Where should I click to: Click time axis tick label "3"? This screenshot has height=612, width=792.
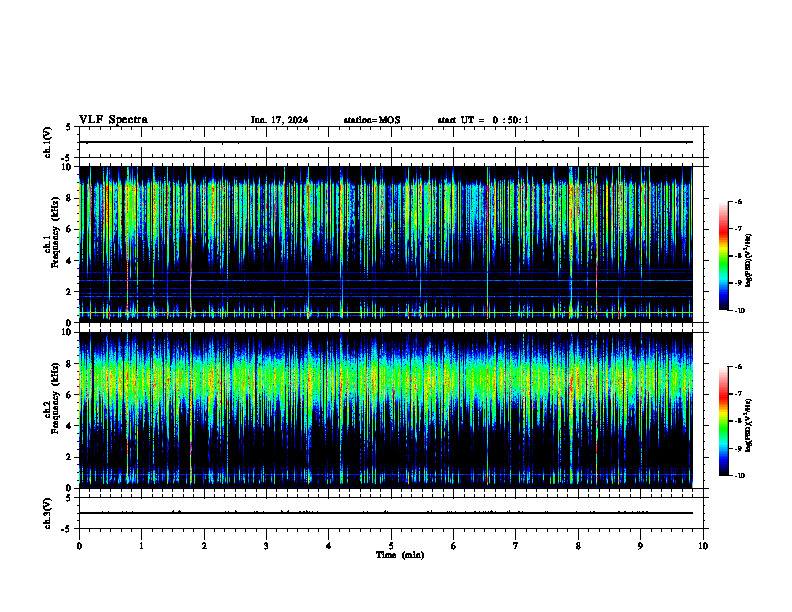tap(266, 546)
